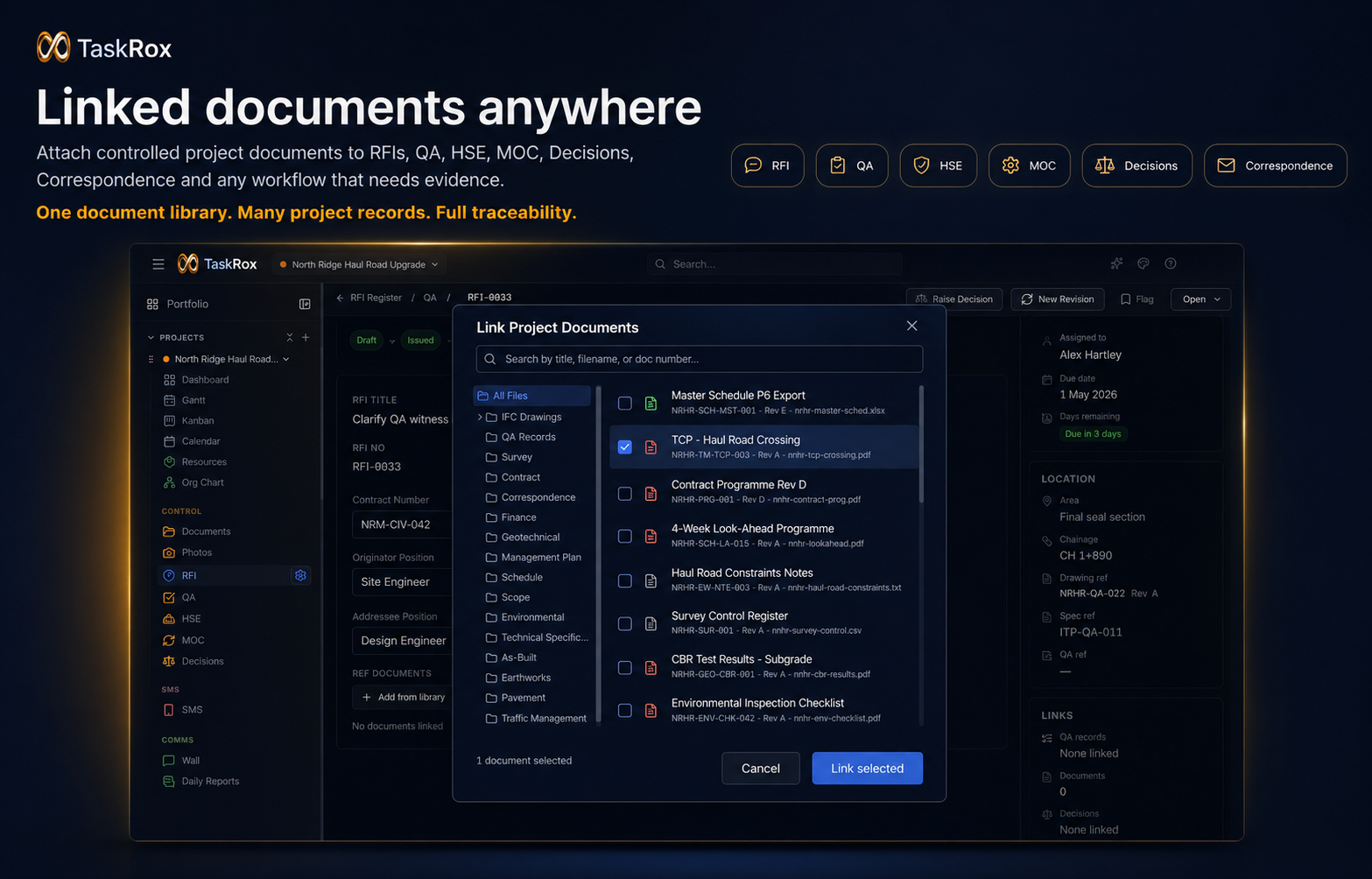The image size is (1372, 879).
Task: Go back using the breadcrumb arrow icon
Action: coord(340,298)
